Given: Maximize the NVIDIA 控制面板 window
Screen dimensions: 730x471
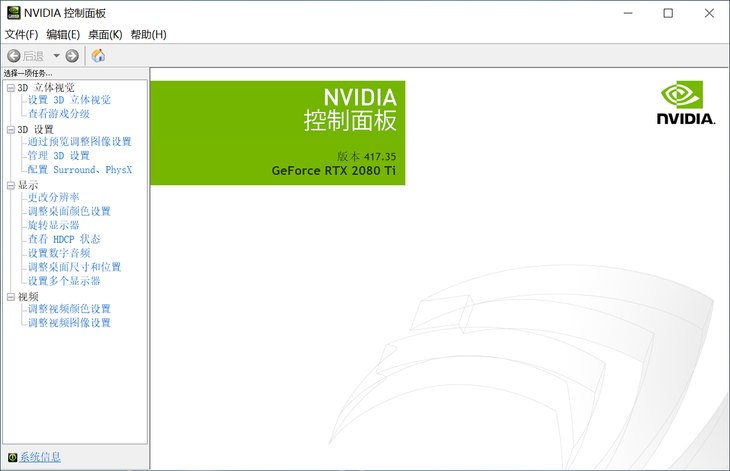Looking at the screenshot, I should click(668, 13).
